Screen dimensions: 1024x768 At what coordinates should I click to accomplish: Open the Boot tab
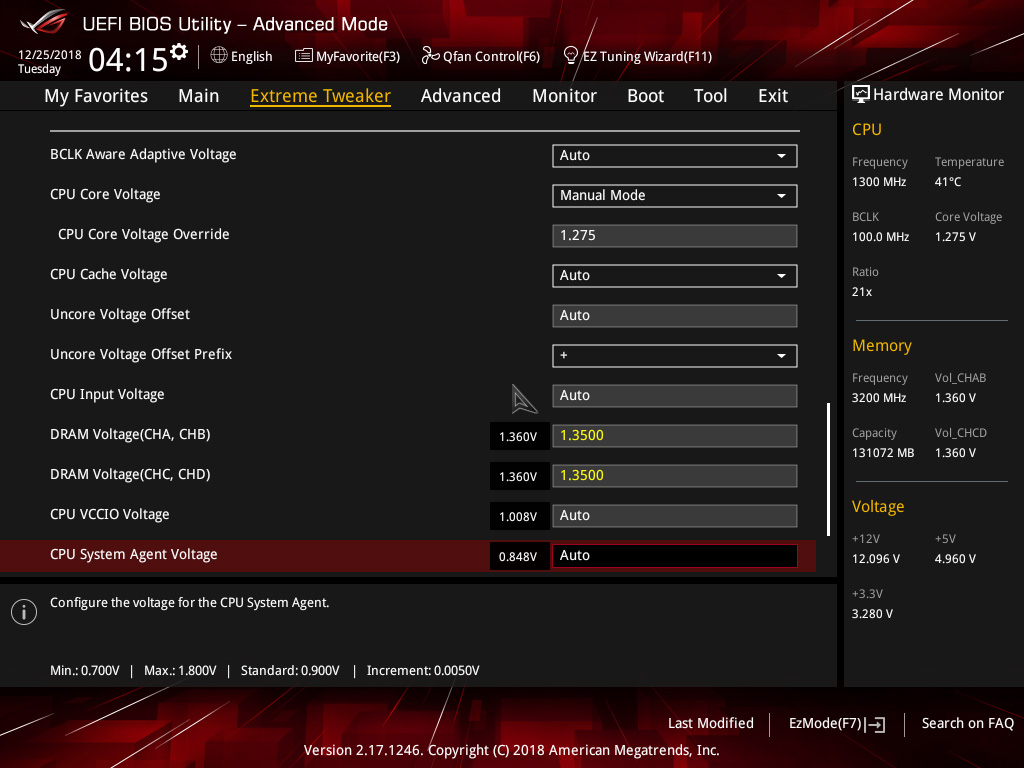tap(645, 96)
